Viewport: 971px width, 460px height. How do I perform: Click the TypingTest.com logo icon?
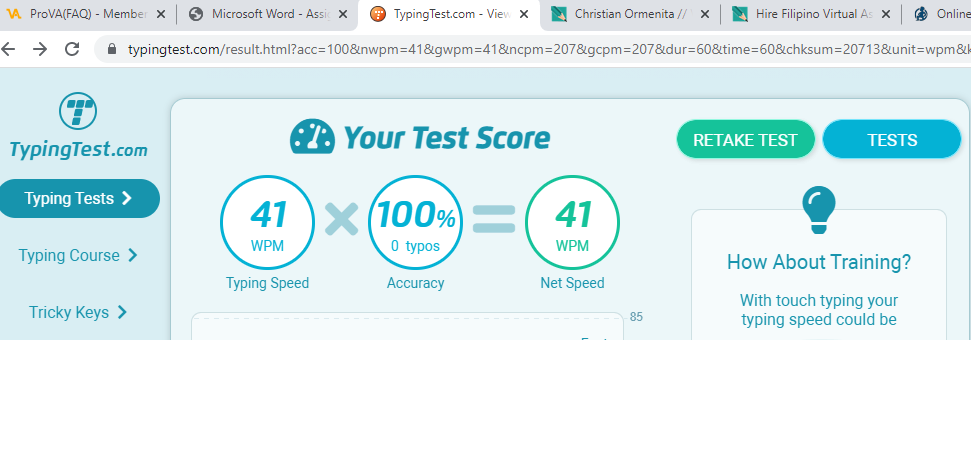coord(78,111)
